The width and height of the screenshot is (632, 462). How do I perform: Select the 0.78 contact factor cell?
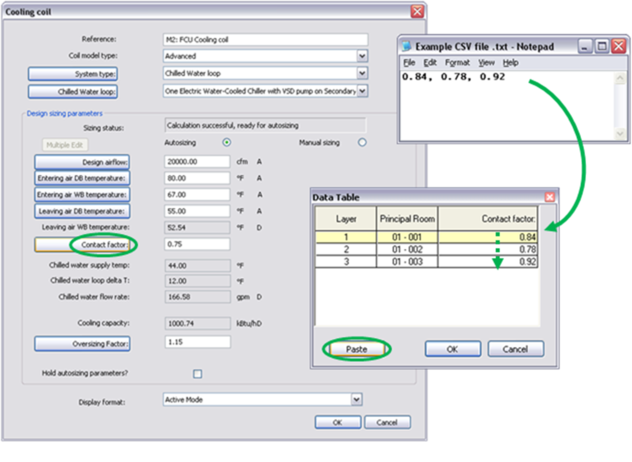click(490, 249)
